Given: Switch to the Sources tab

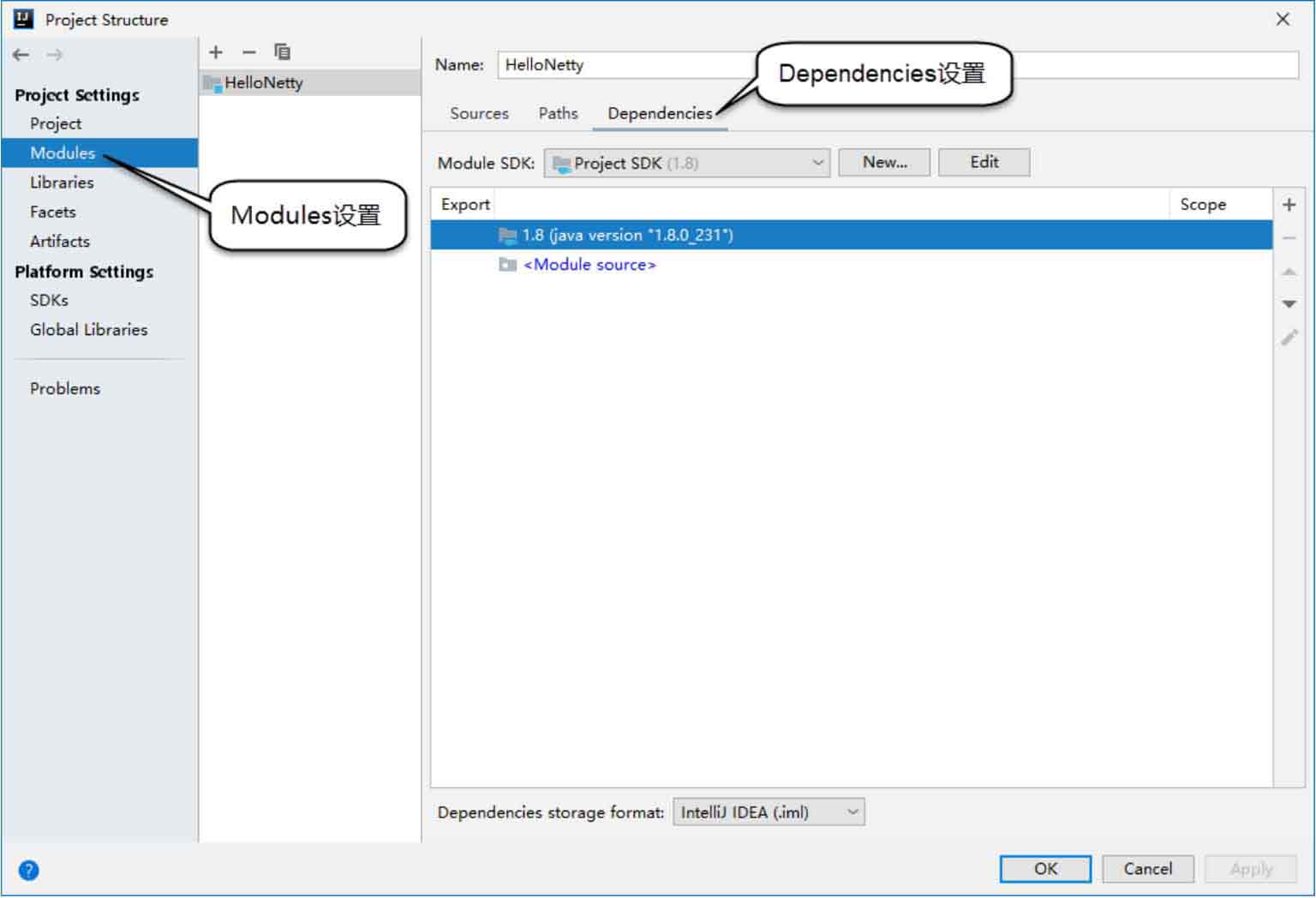Looking at the screenshot, I should 479,113.
